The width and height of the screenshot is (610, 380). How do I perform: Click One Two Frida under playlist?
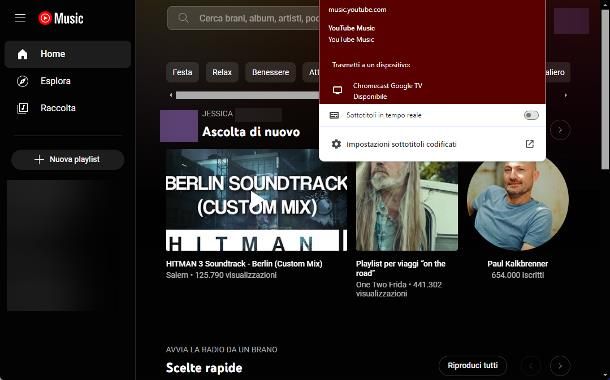click(x=381, y=285)
